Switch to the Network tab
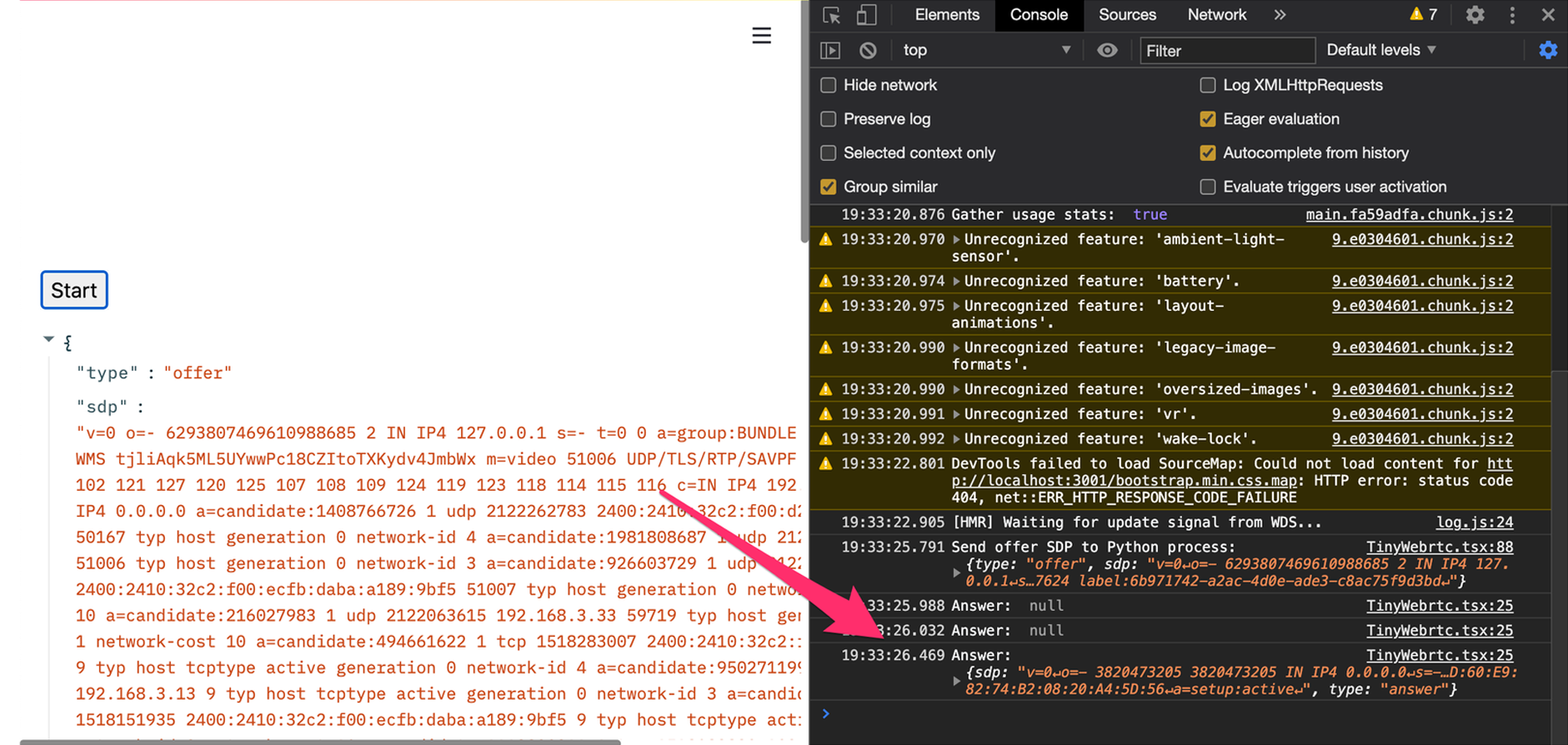The width and height of the screenshot is (1568, 745). pos(1216,15)
